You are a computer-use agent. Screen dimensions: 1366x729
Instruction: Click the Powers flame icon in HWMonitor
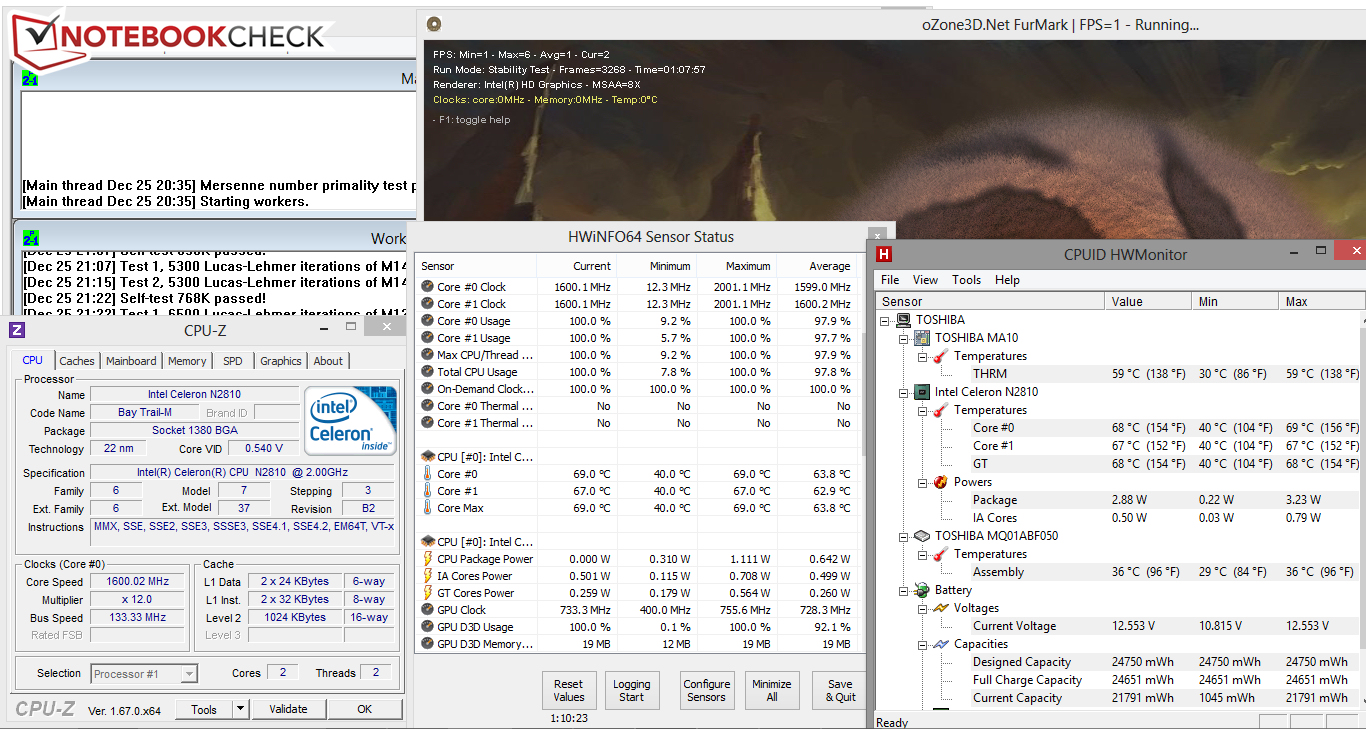pyautogui.click(x=940, y=482)
